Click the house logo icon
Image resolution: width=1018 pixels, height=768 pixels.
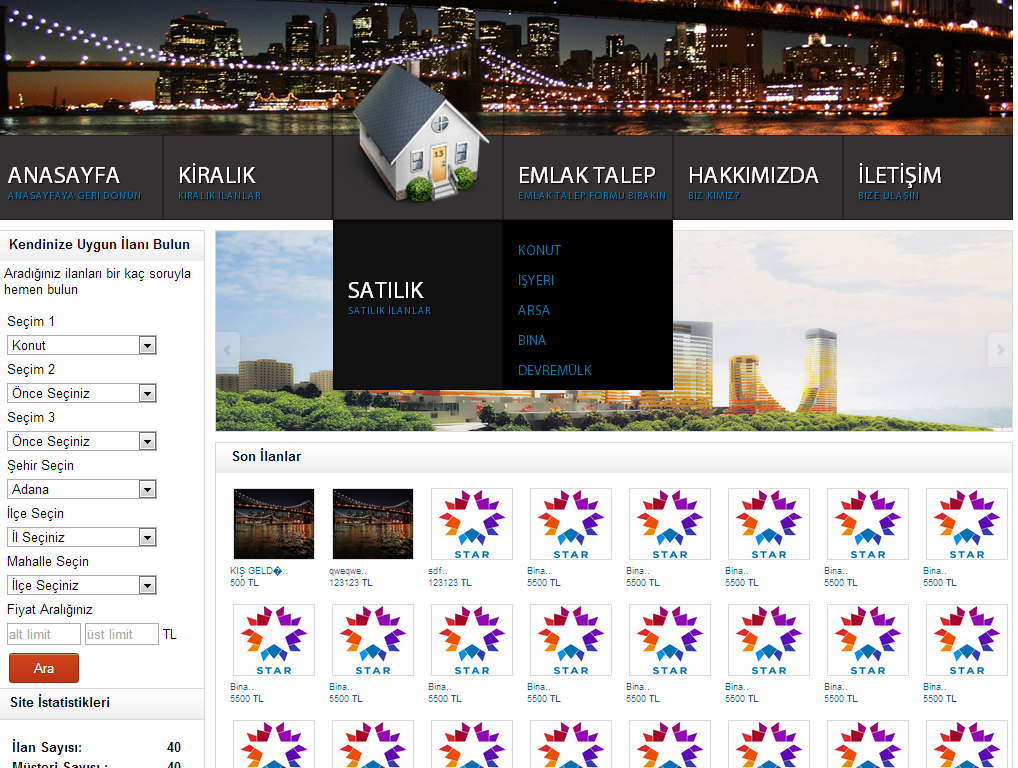click(419, 135)
